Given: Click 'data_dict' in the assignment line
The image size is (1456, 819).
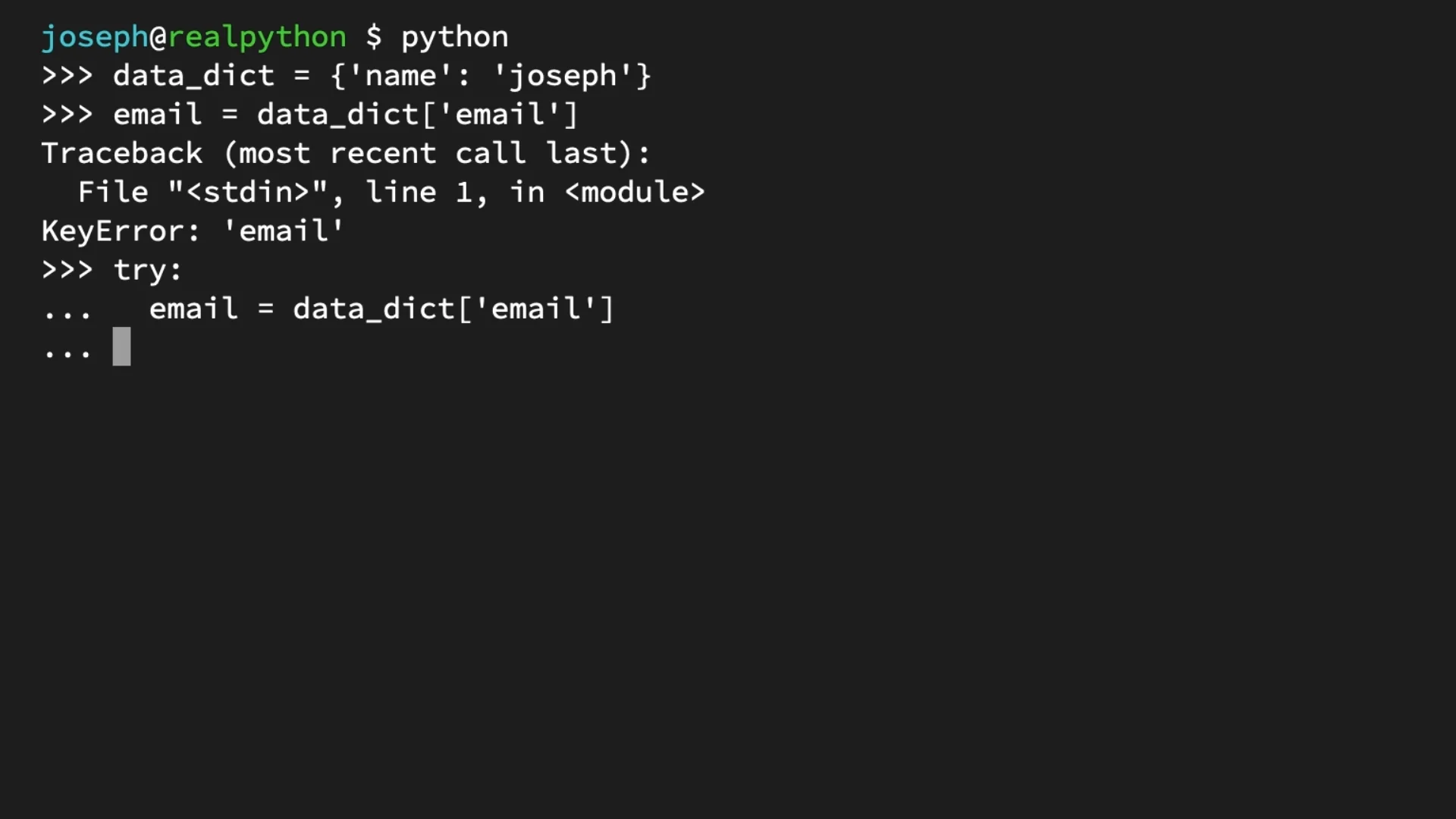Looking at the screenshot, I should [x=193, y=76].
